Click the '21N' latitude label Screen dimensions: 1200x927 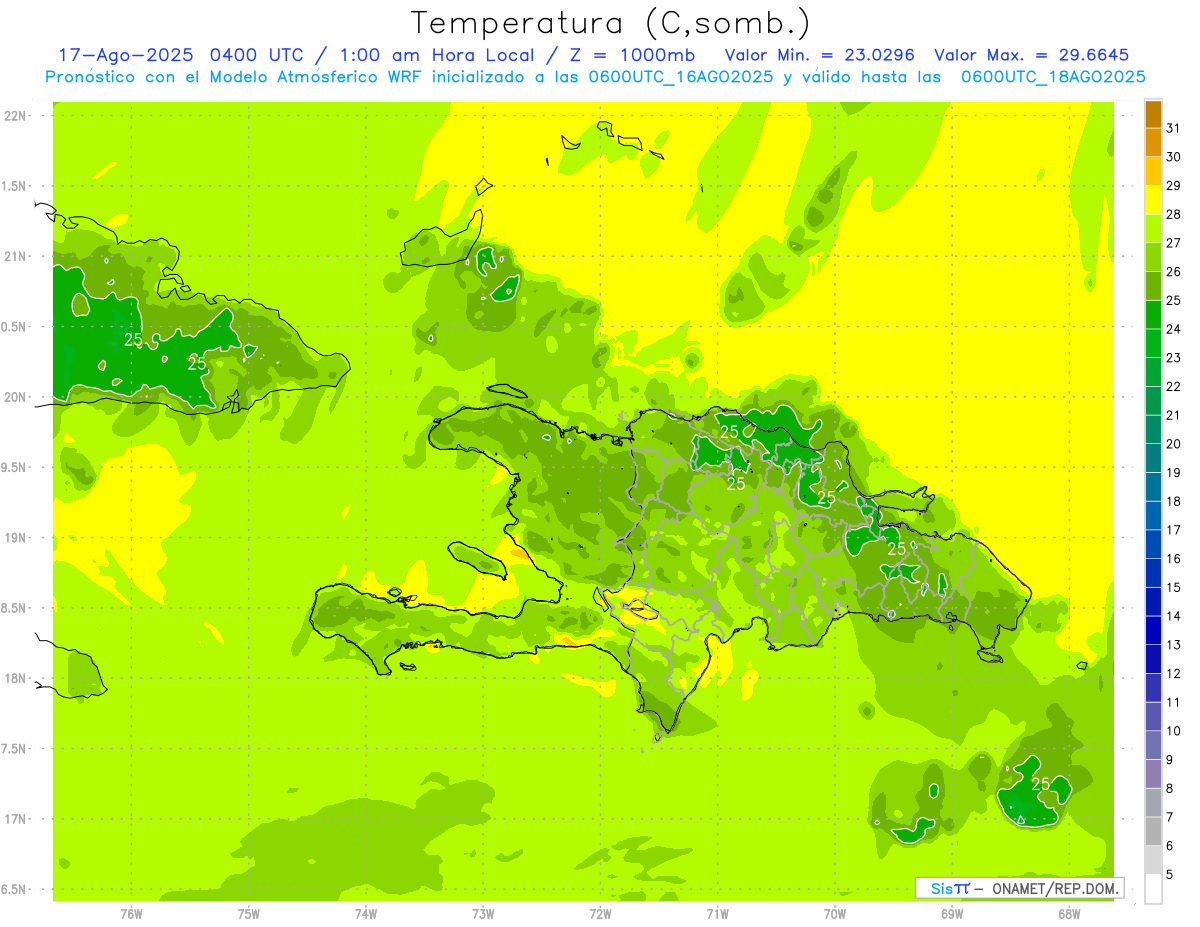click(17, 257)
